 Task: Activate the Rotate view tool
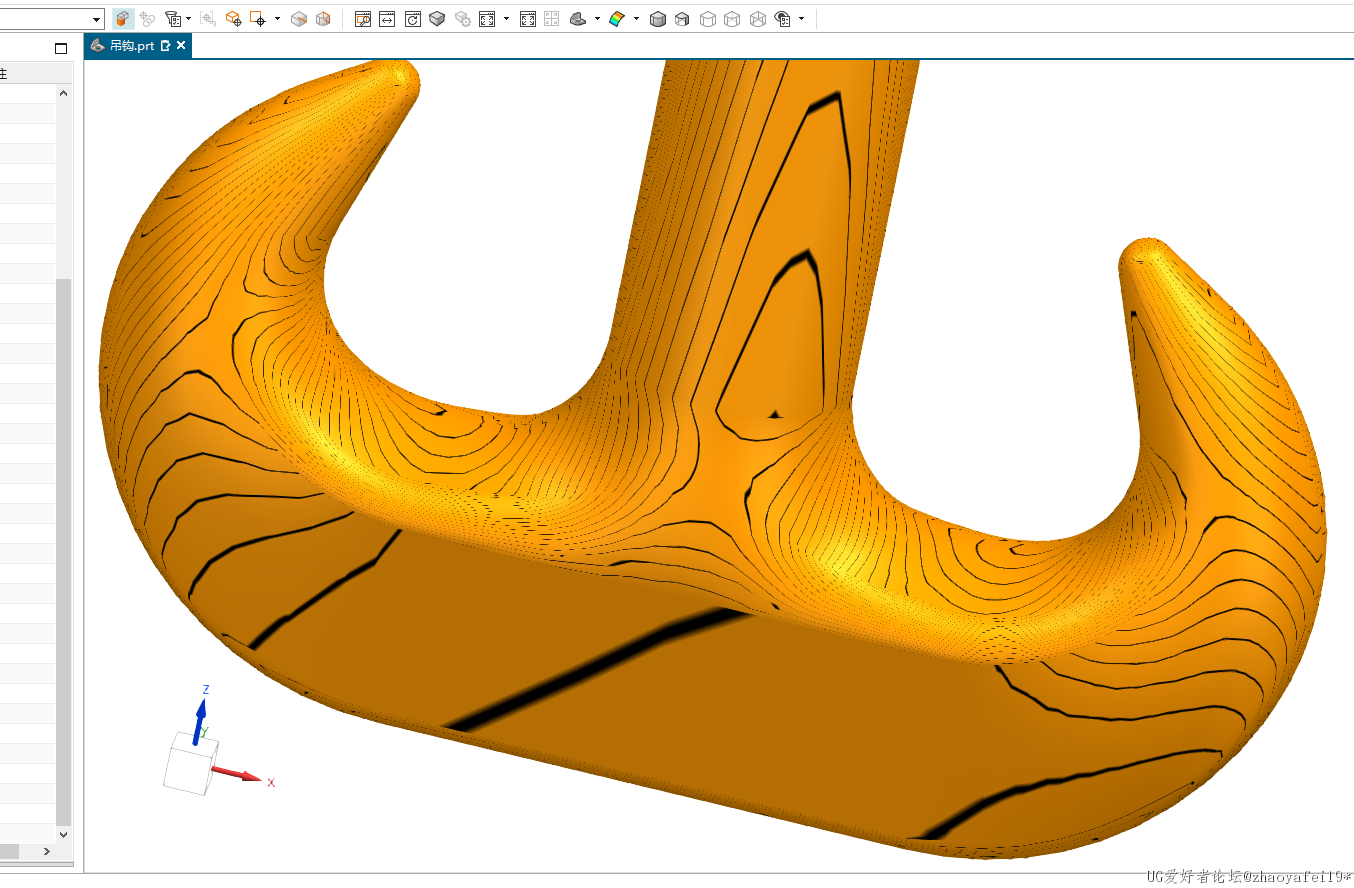412,18
